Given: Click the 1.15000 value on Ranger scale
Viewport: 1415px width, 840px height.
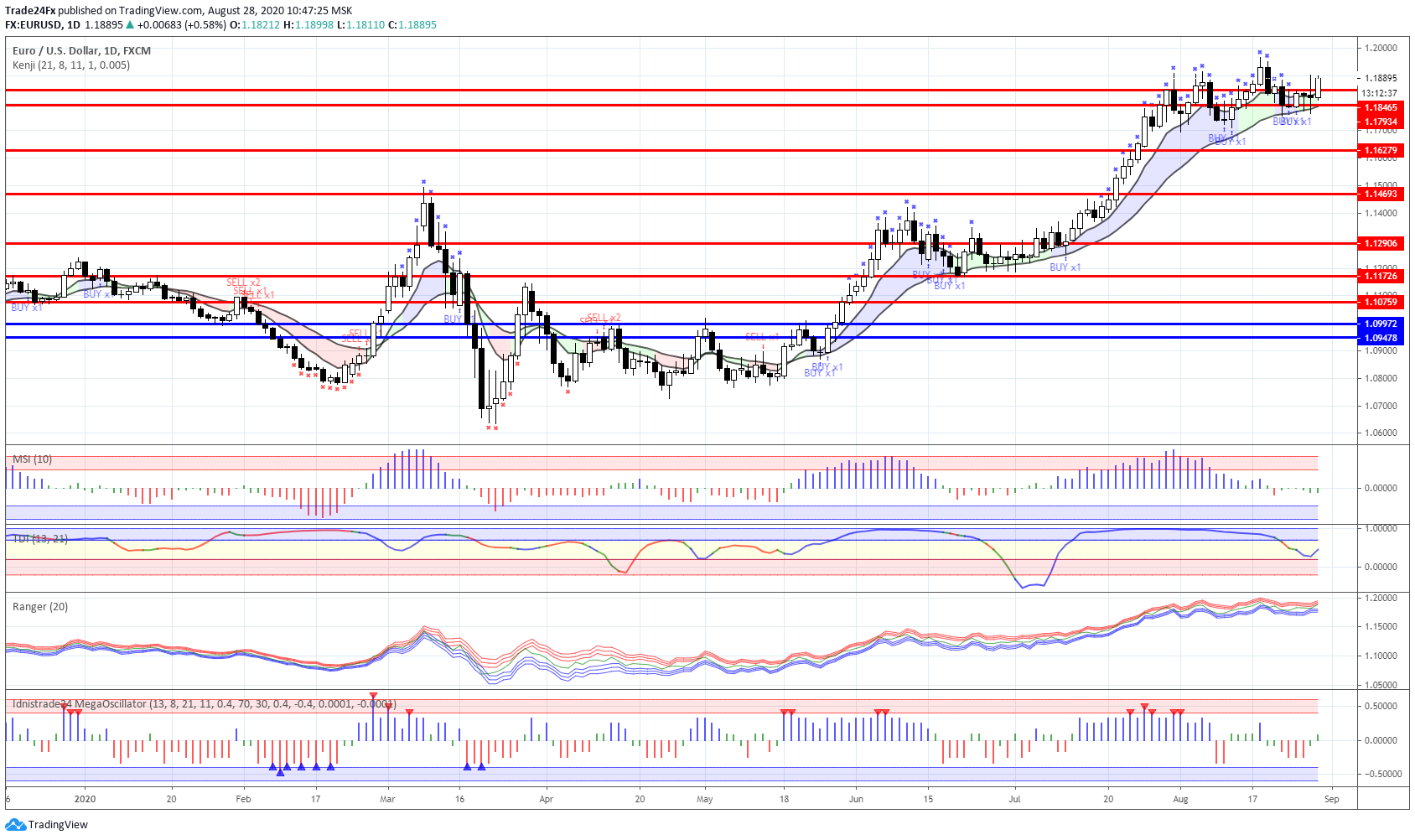Looking at the screenshot, I should [x=1381, y=626].
